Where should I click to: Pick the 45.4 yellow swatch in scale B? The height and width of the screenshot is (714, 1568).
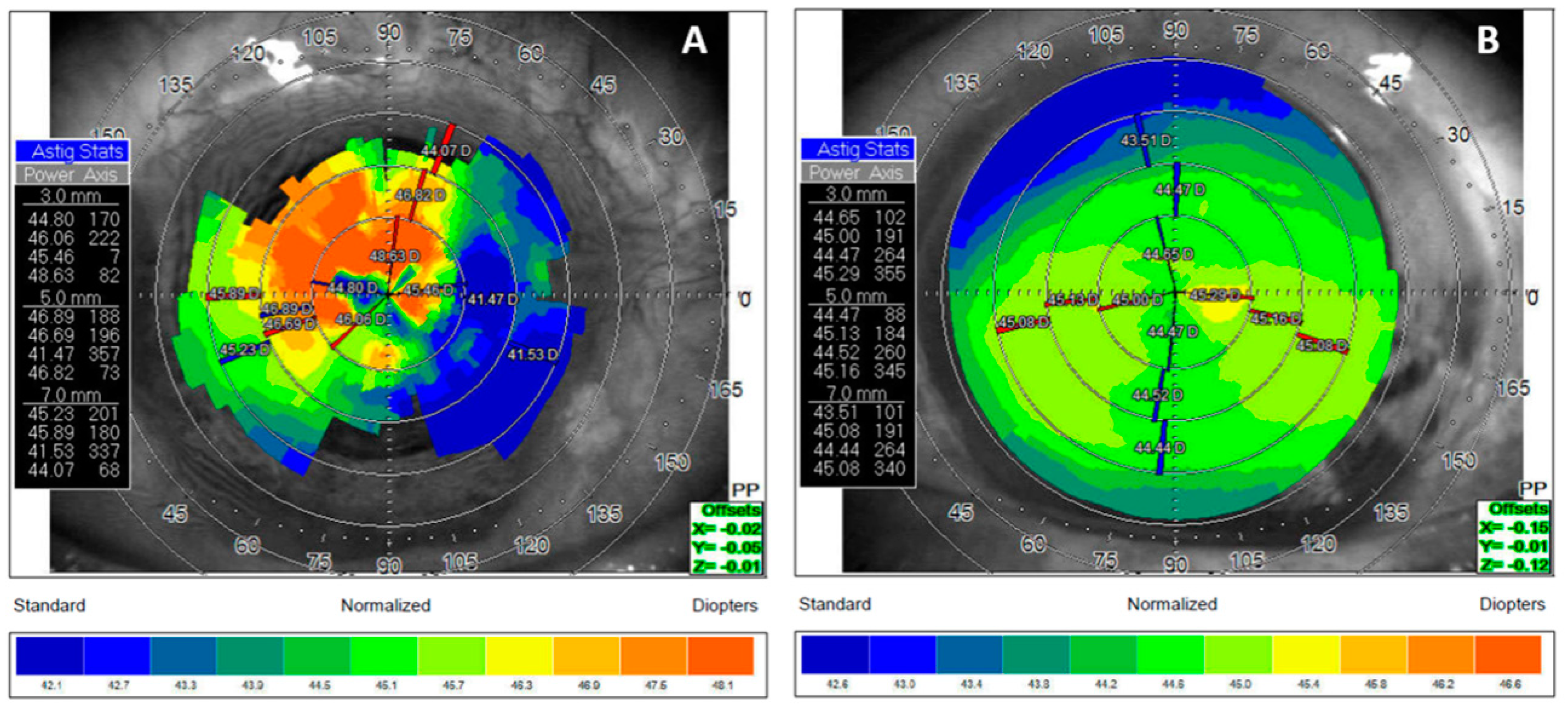tap(1307, 655)
